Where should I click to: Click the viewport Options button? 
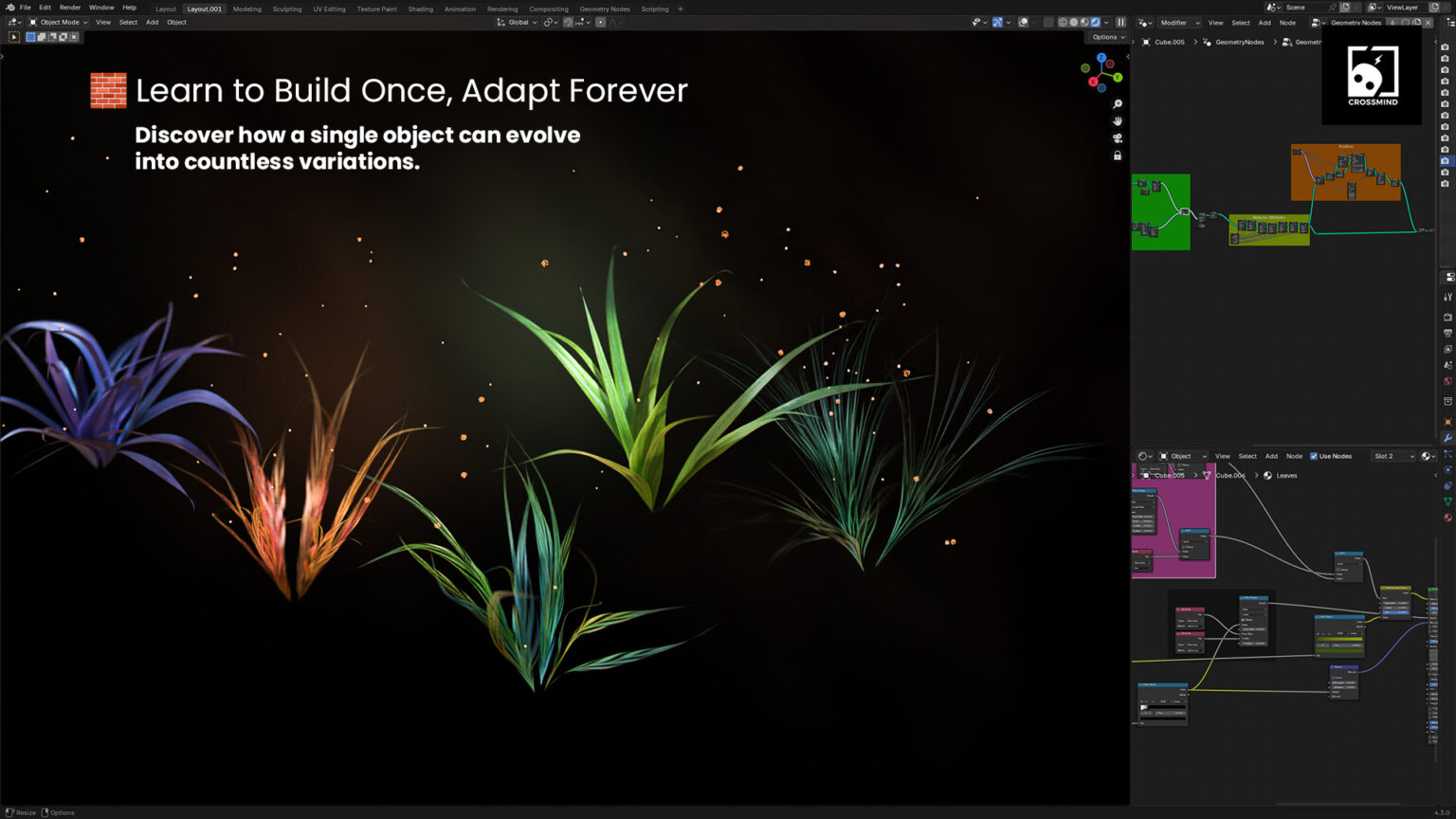point(1107,37)
